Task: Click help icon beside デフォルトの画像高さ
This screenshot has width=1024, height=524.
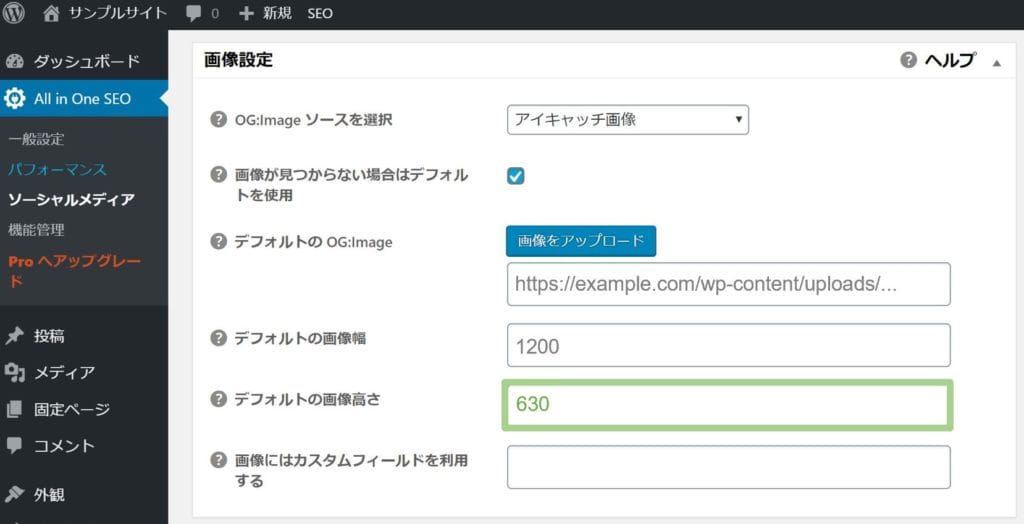Action: tap(218, 399)
